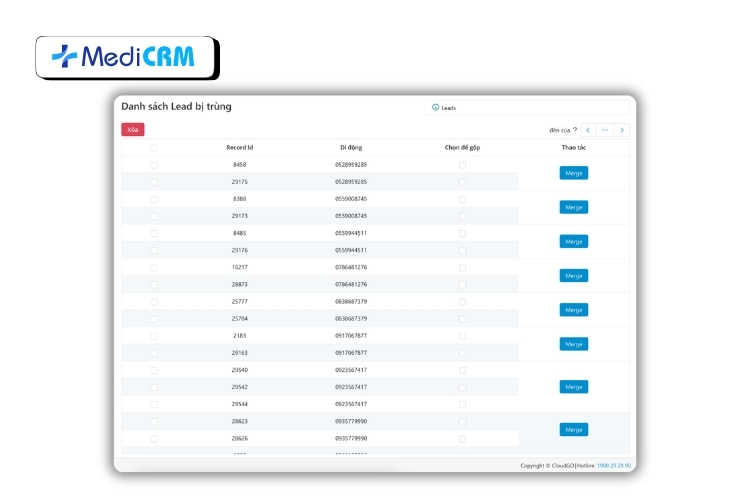Image resolution: width=750 pixels, height=500 pixels.
Task: Merge the duplicates with phone 0935779990
Action: click(574, 430)
